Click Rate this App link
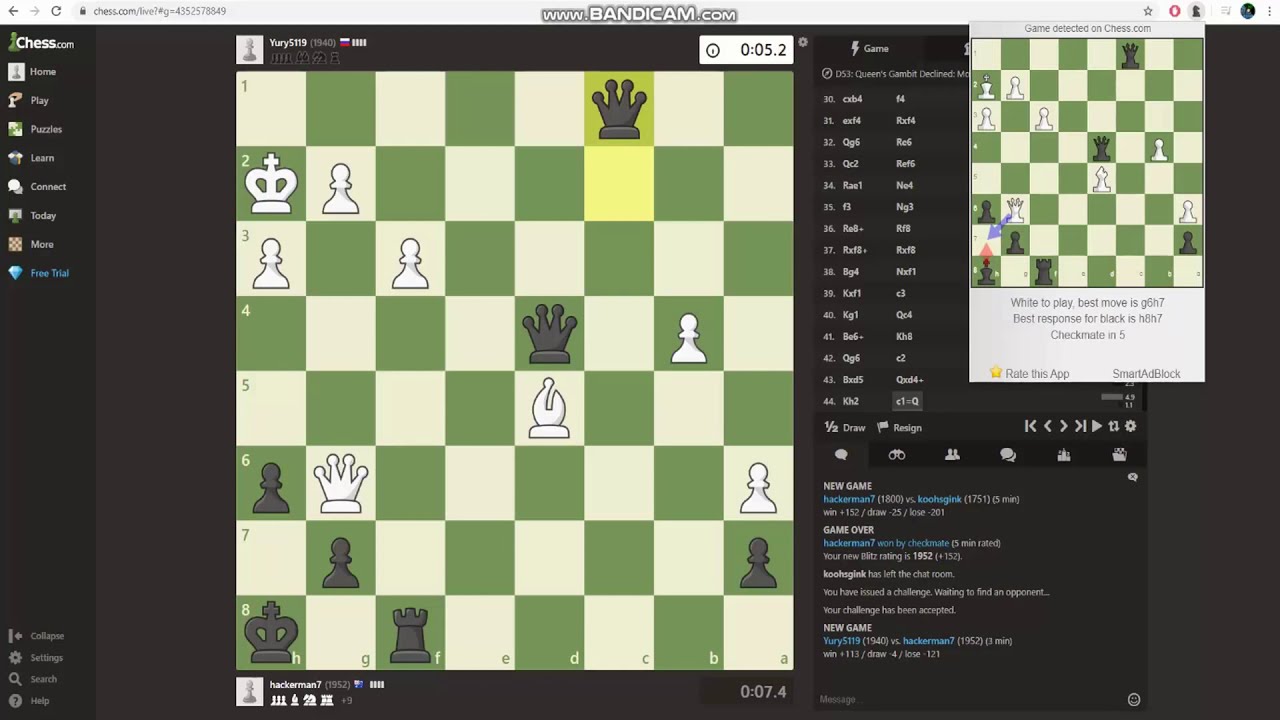The width and height of the screenshot is (1280, 720). 1037,374
